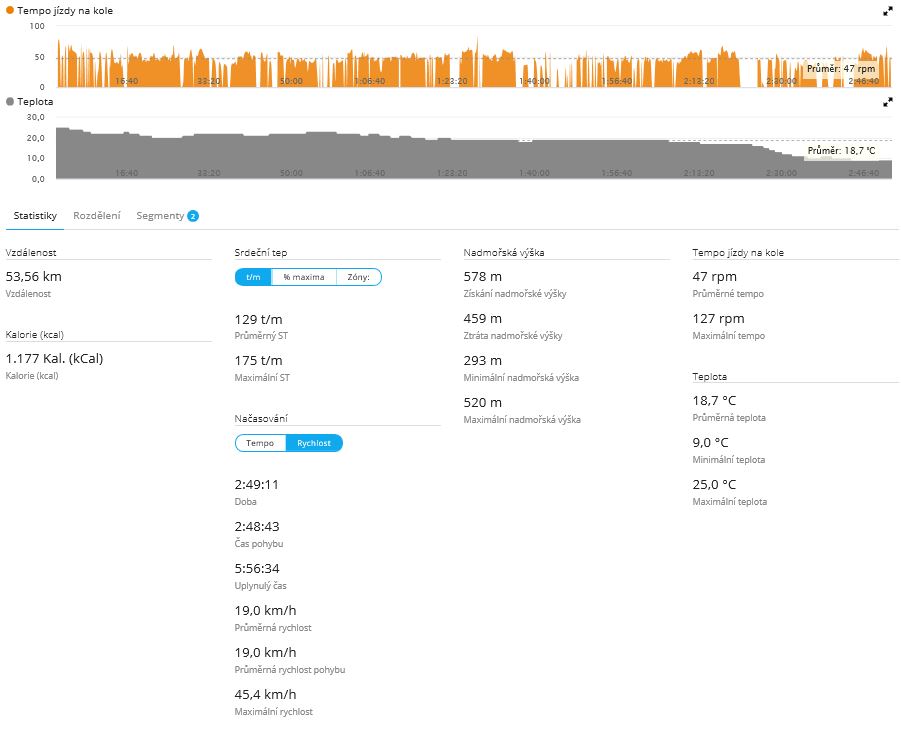The image size is (901, 730).
Task: Click the 53,56 km distance value
Action: click(x=34, y=275)
